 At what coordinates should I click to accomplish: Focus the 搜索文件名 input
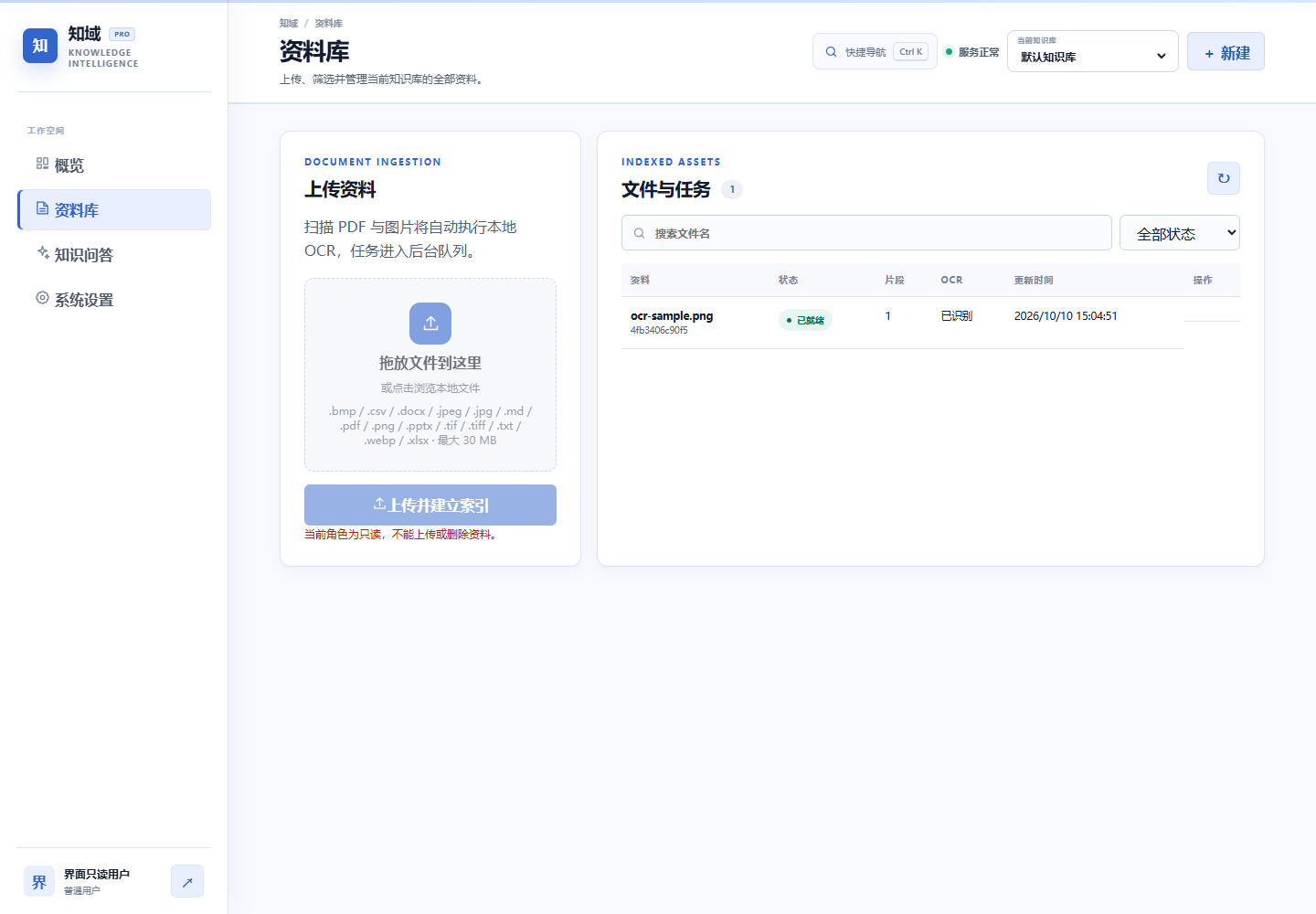pos(866,233)
